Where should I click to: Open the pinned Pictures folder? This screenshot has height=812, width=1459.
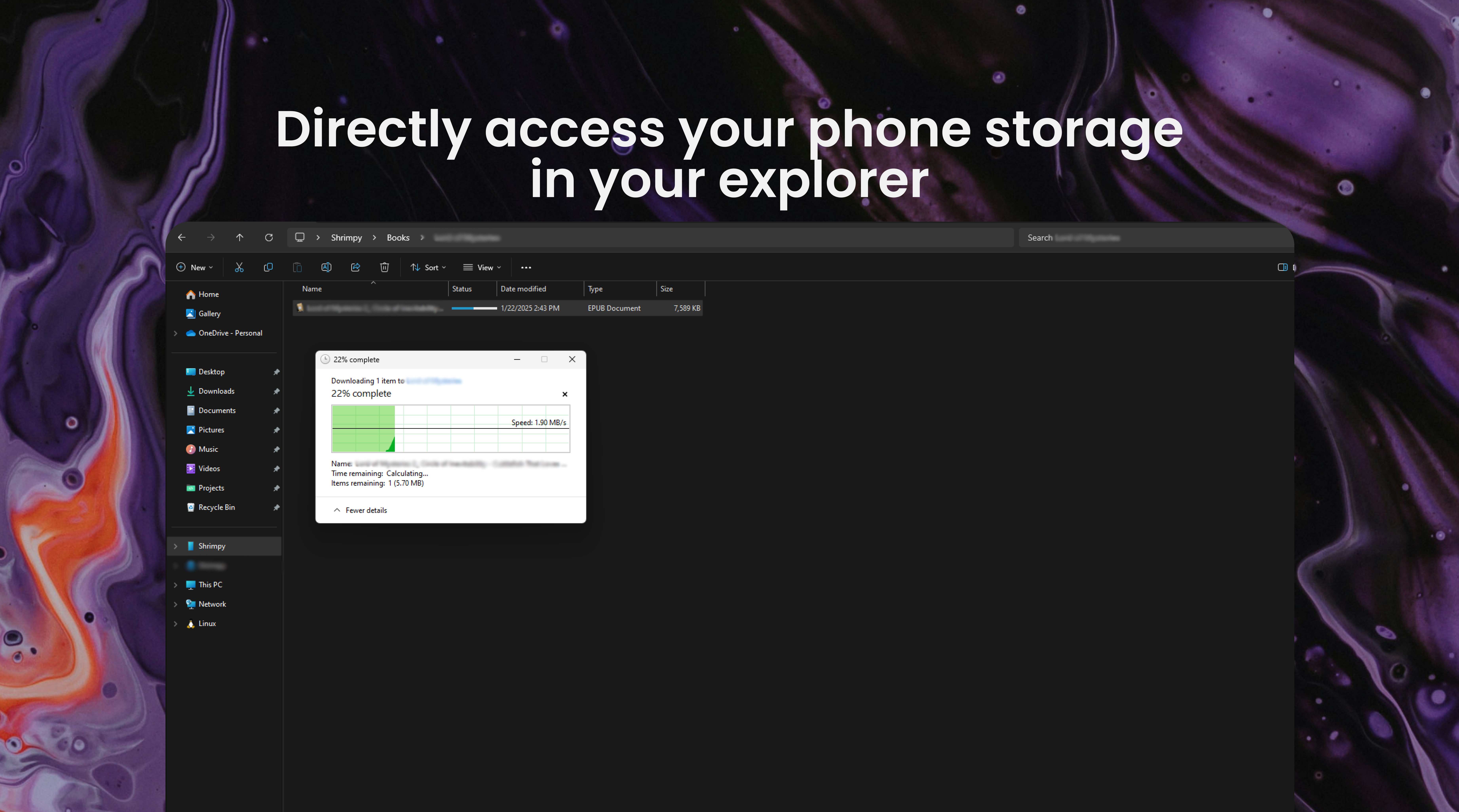pos(211,430)
